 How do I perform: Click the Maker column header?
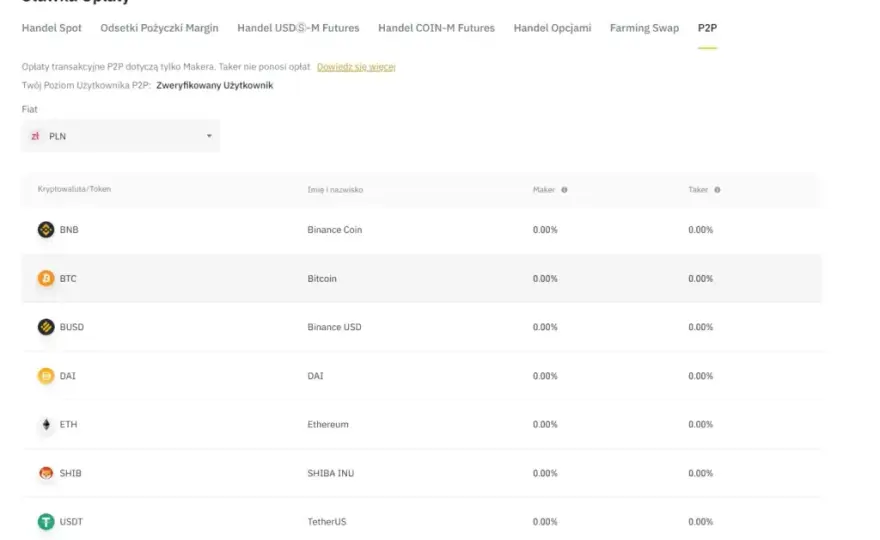pos(543,190)
